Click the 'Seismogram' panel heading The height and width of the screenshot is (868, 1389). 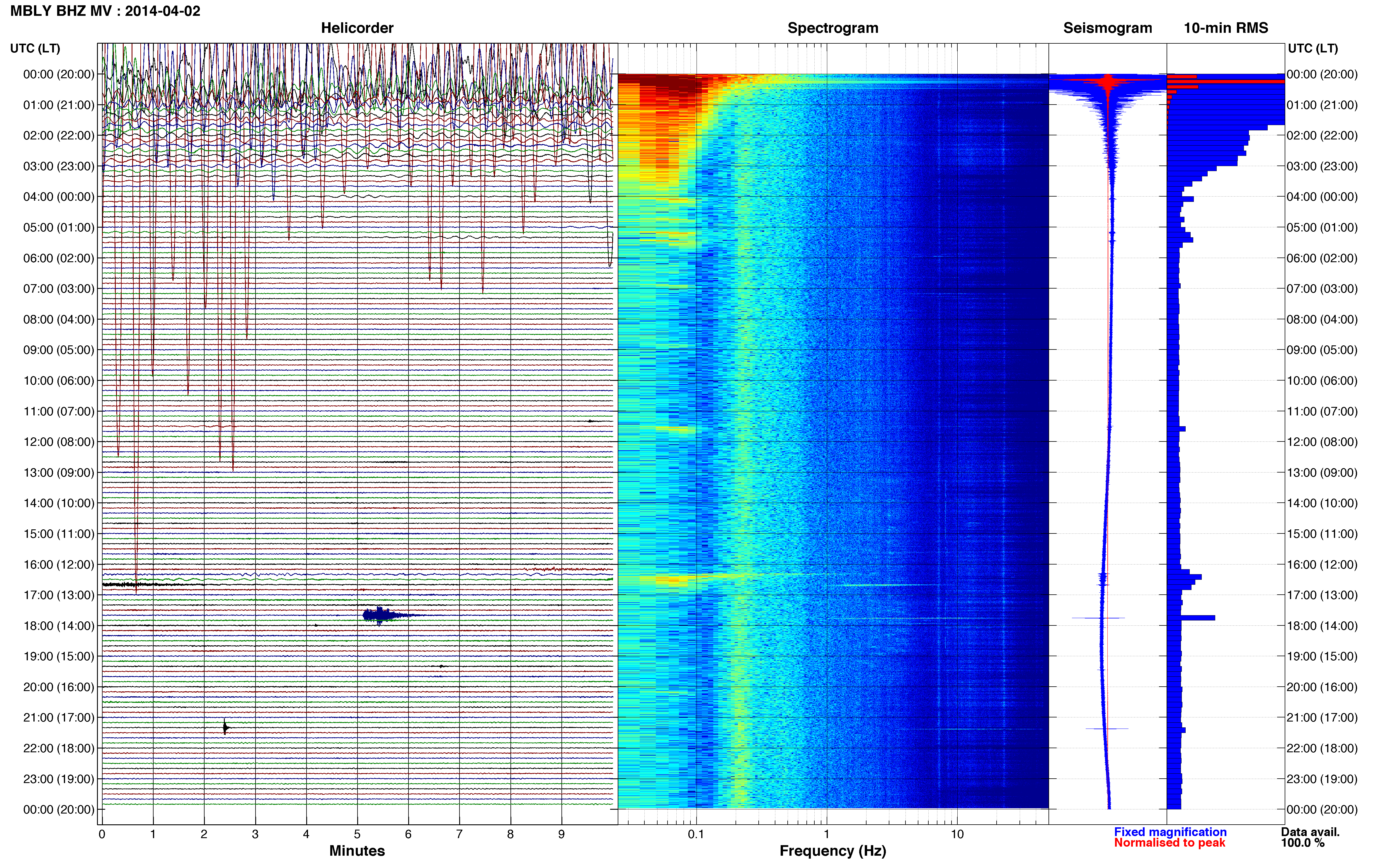pos(1107,28)
